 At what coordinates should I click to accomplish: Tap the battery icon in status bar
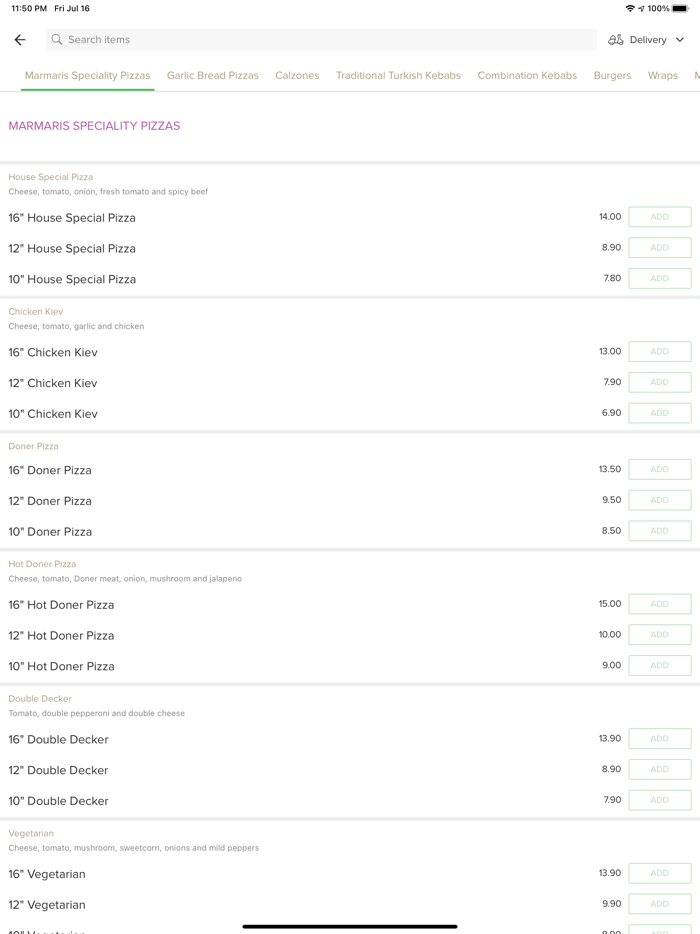click(680, 9)
